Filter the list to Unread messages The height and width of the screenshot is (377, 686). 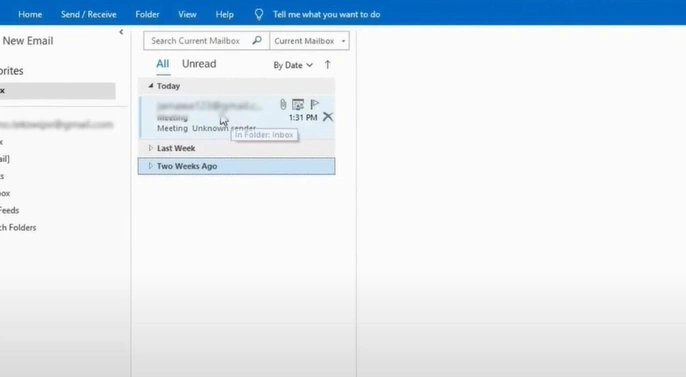point(199,64)
